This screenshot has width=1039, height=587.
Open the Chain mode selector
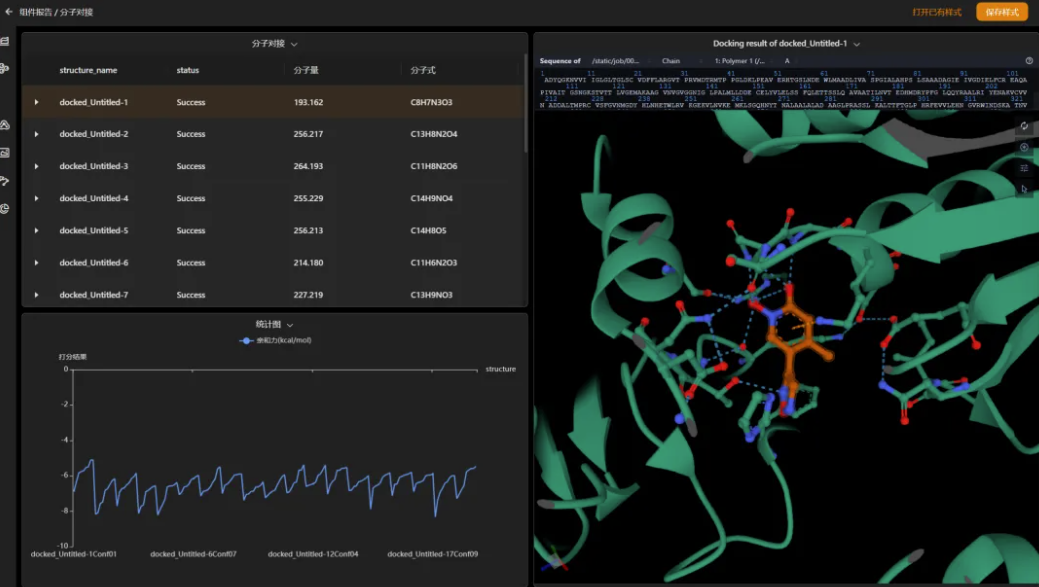pyautogui.click(x=671, y=61)
